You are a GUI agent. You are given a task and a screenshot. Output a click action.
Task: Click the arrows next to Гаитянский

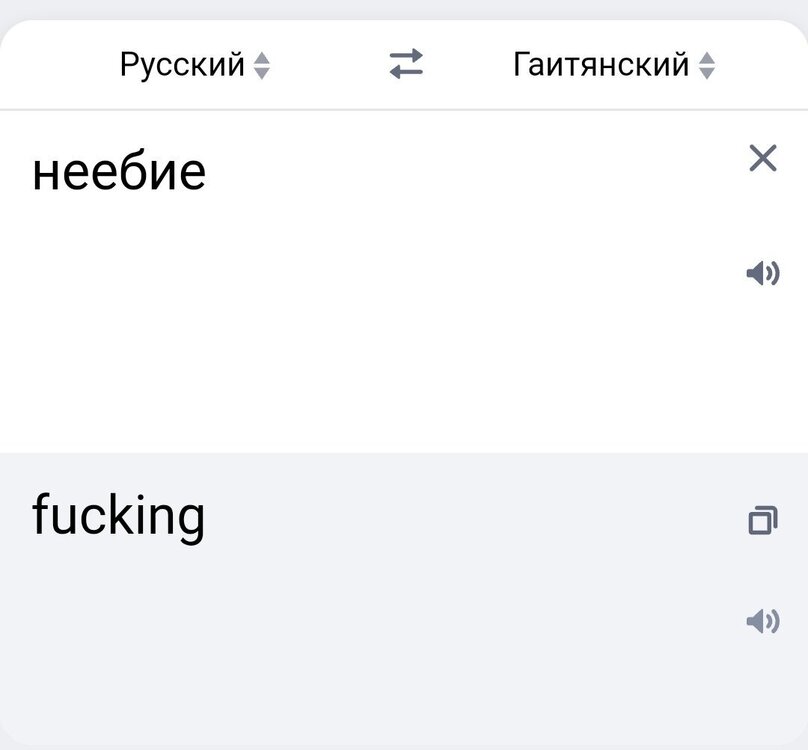706,65
